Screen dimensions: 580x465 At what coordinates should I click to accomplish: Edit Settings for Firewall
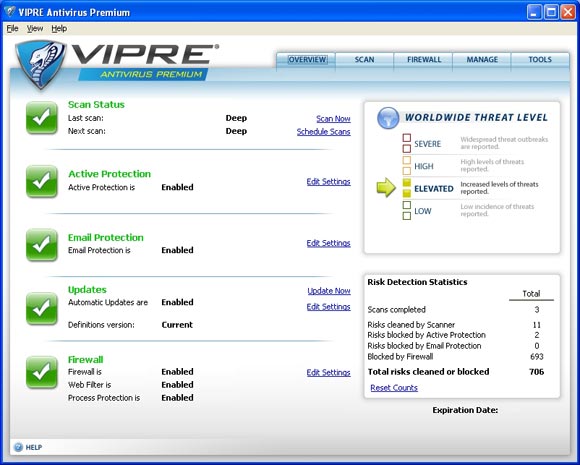pyautogui.click(x=328, y=373)
